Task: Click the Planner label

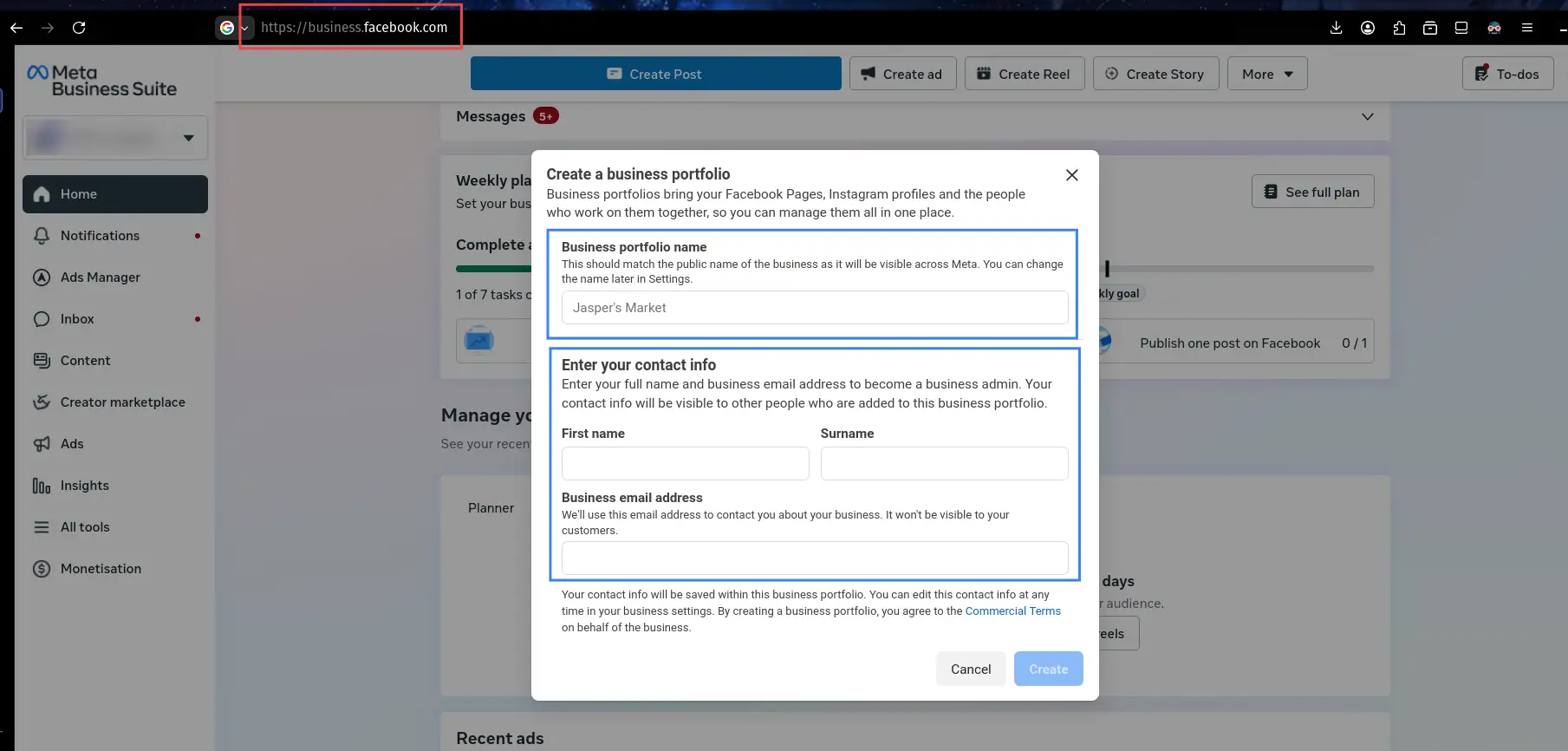Action: click(491, 508)
